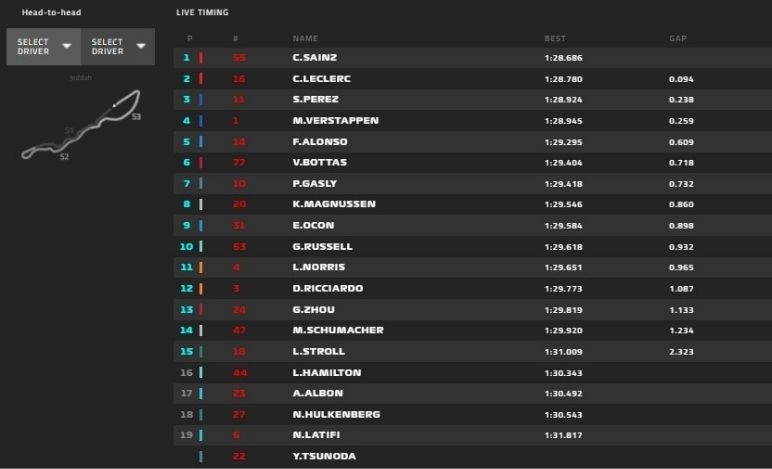The image size is (772, 469).
Task: Select the Live Timing tab label
Action: (201, 12)
